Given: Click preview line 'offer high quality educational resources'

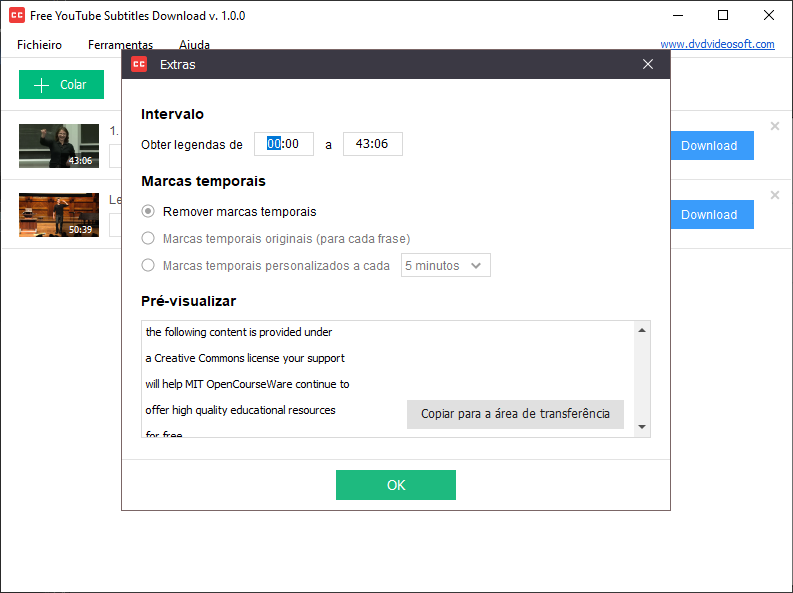Looking at the screenshot, I should [x=240, y=410].
